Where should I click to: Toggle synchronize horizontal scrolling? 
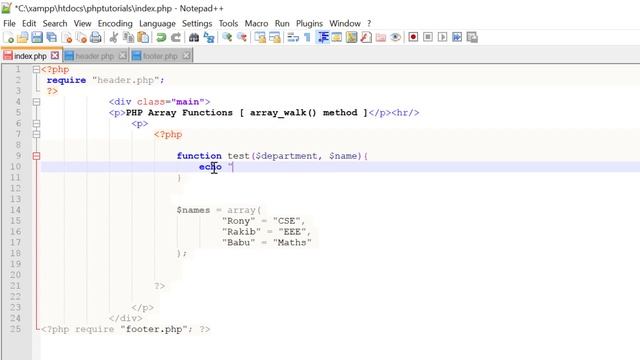pos(275,38)
